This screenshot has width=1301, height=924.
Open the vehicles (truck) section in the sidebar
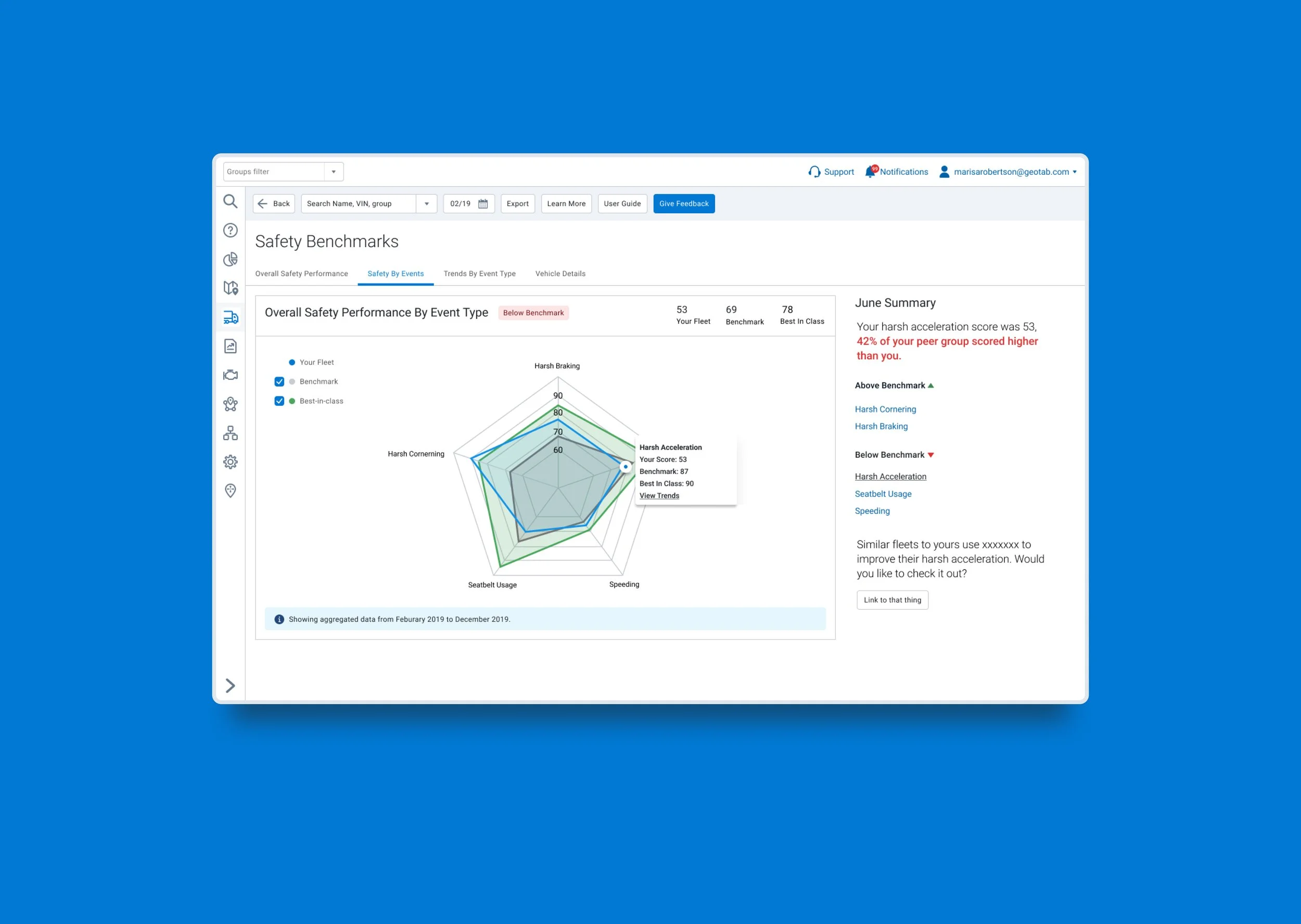231,317
